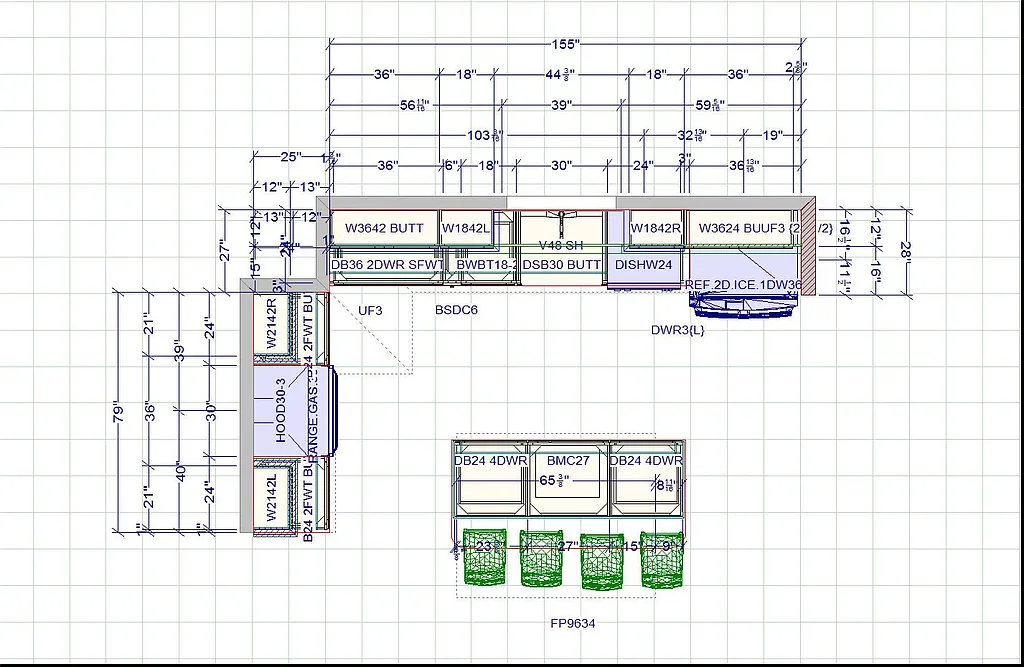Screen dimensions: 1024x667
Task: Click the UF3 filler label
Action: (x=370, y=310)
